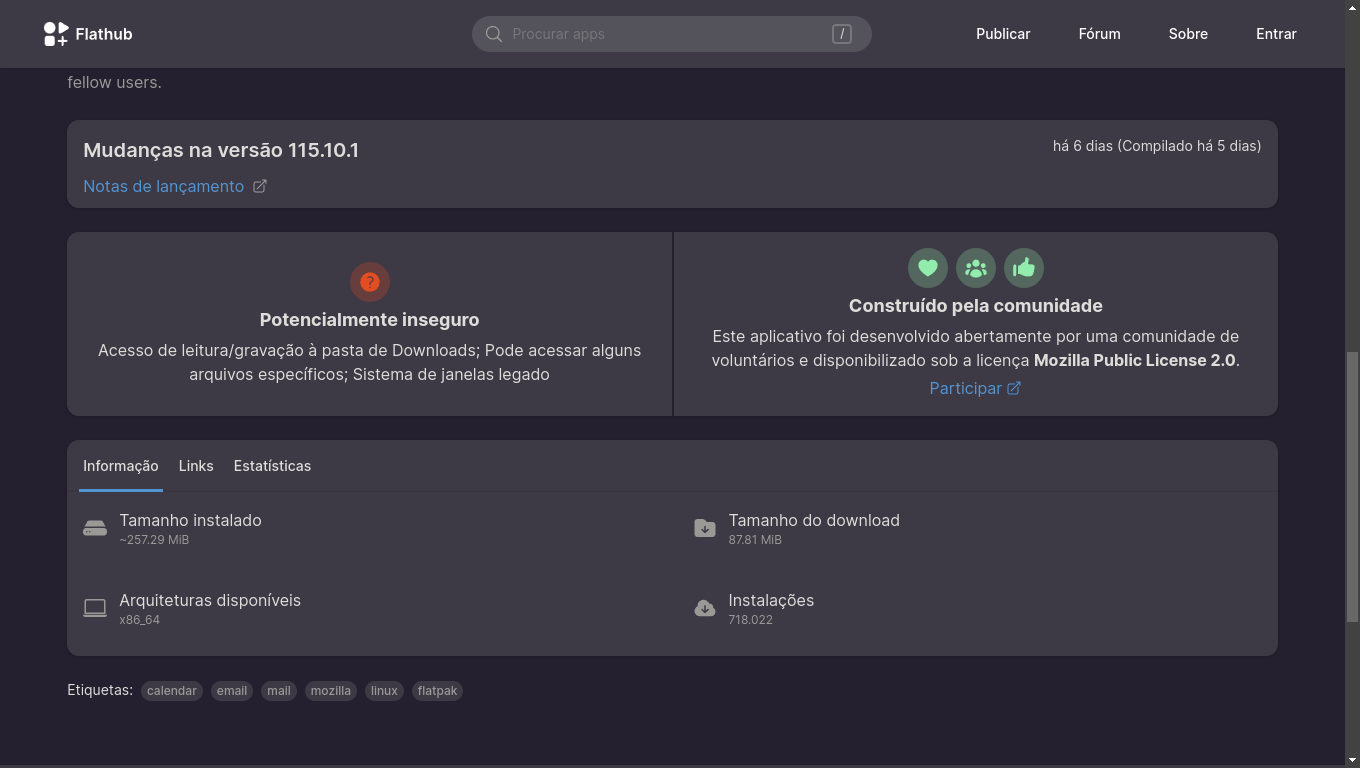This screenshot has width=1360, height=768.
Task: Click the search magnifier in the search bar
Action: point(493,33)
